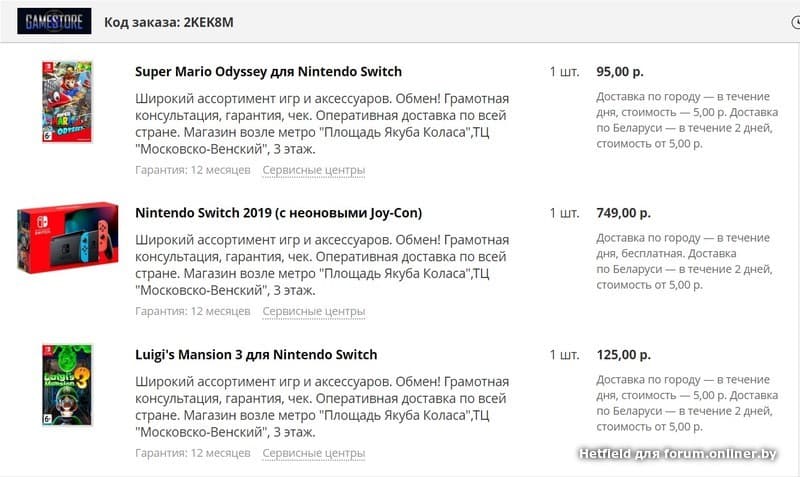
Task: Click Сервисные центры under Nintendo Switch 2019
Action: (x=313, y=311)
